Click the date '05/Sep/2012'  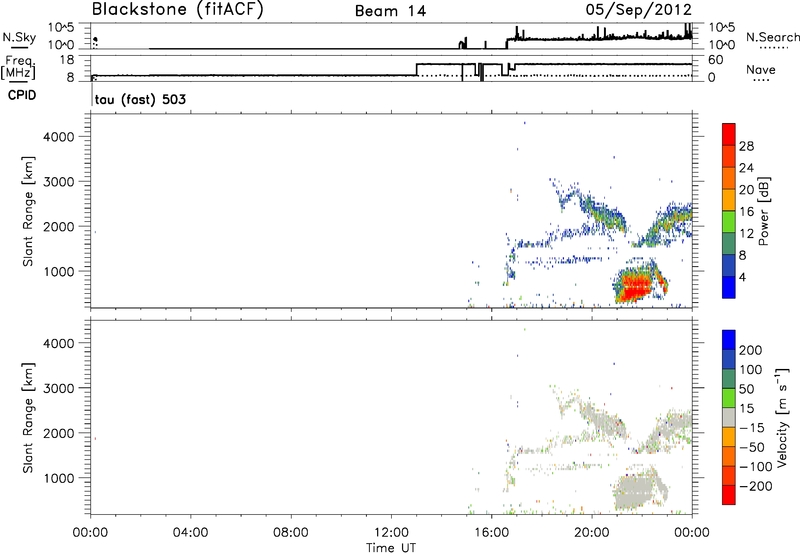[x=639, y=9]
